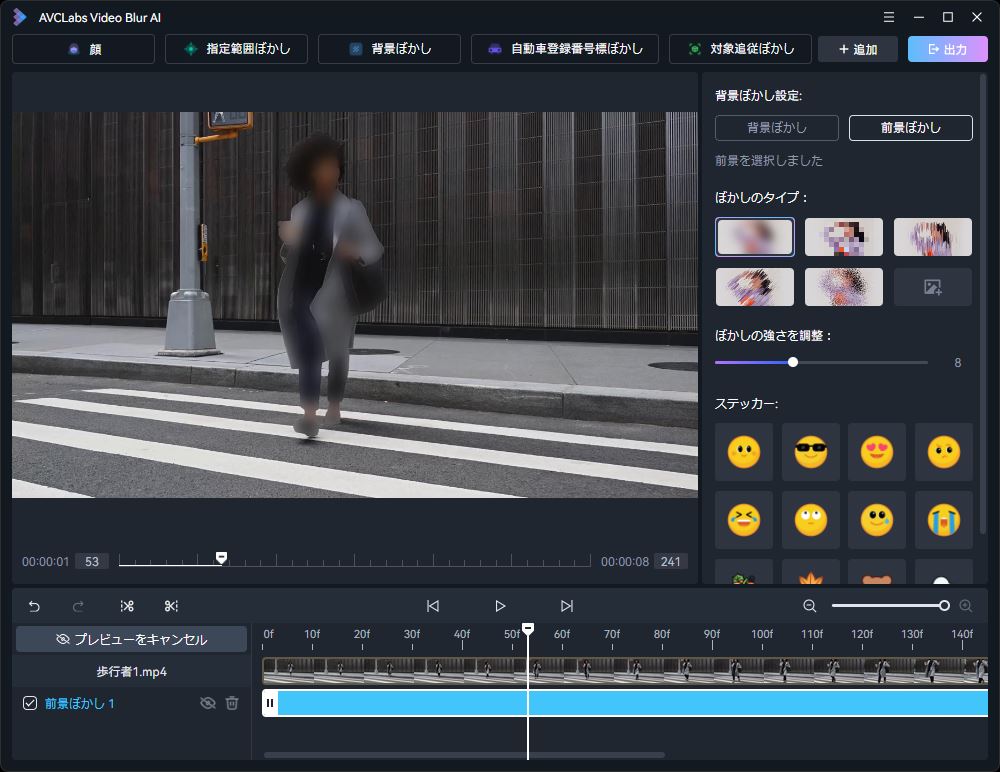Image resolution: width=1000 pixels, height=772 pixels.
Task: Click the ぼかしの強さ slider handle
Action: pos(793,362)
